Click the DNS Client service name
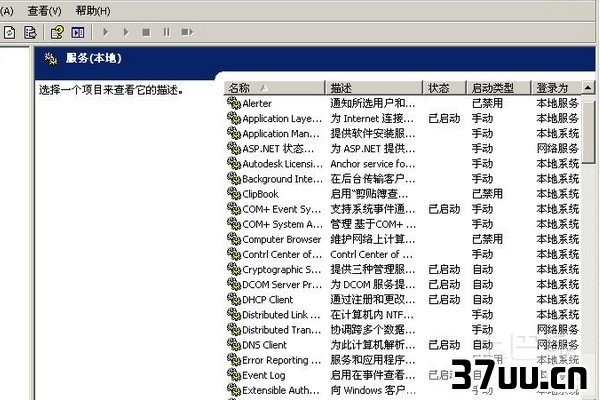This screenshot has width=600, height=400. 264,345
